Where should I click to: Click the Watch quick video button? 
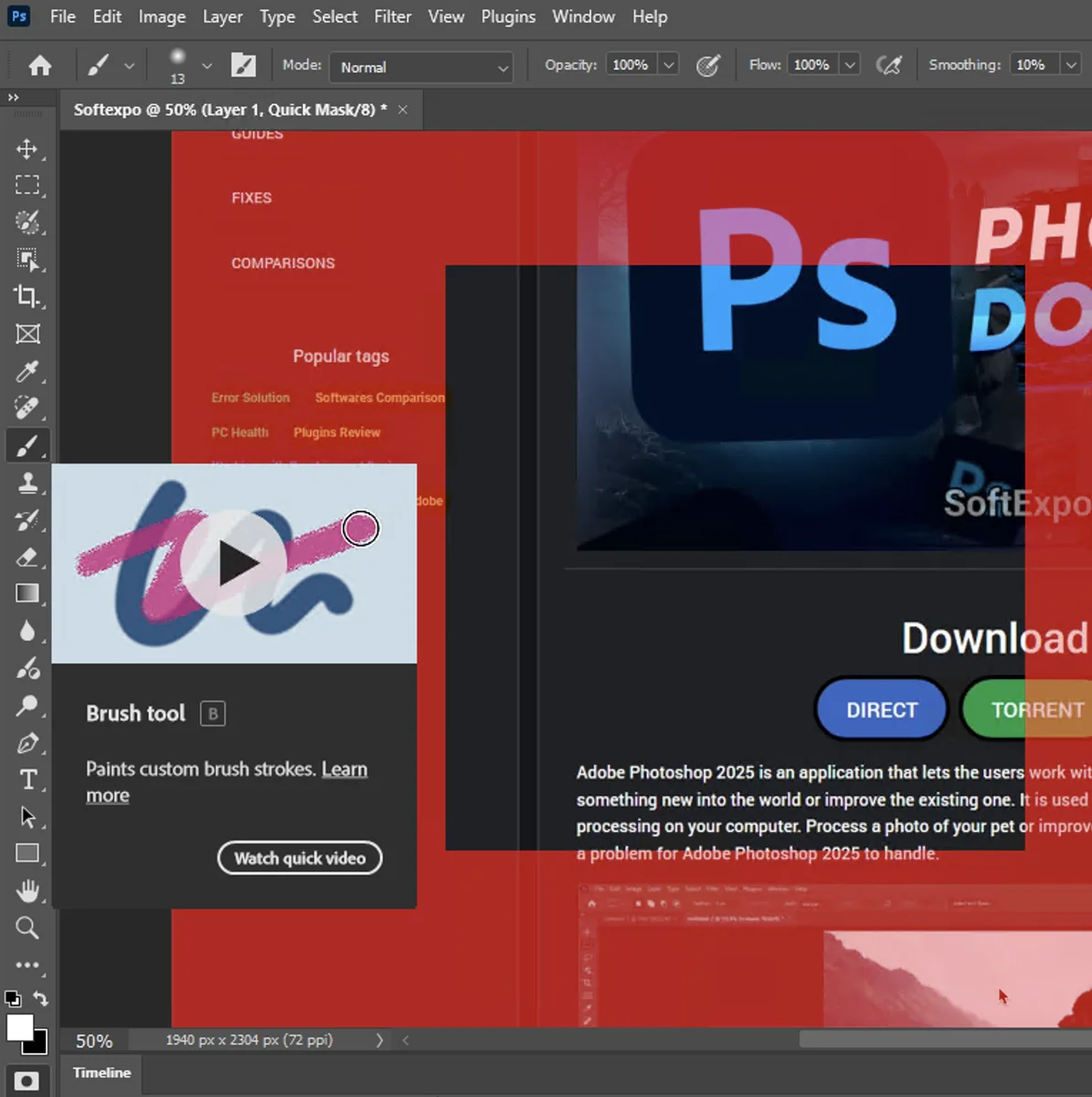tap(299, 857)
